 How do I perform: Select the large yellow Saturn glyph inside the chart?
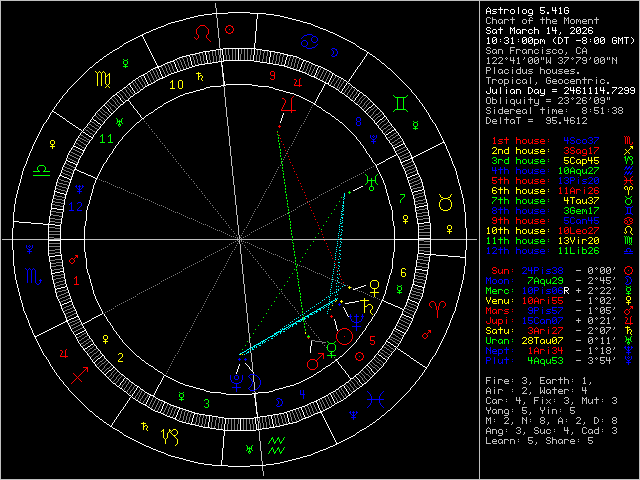point(367,306)
